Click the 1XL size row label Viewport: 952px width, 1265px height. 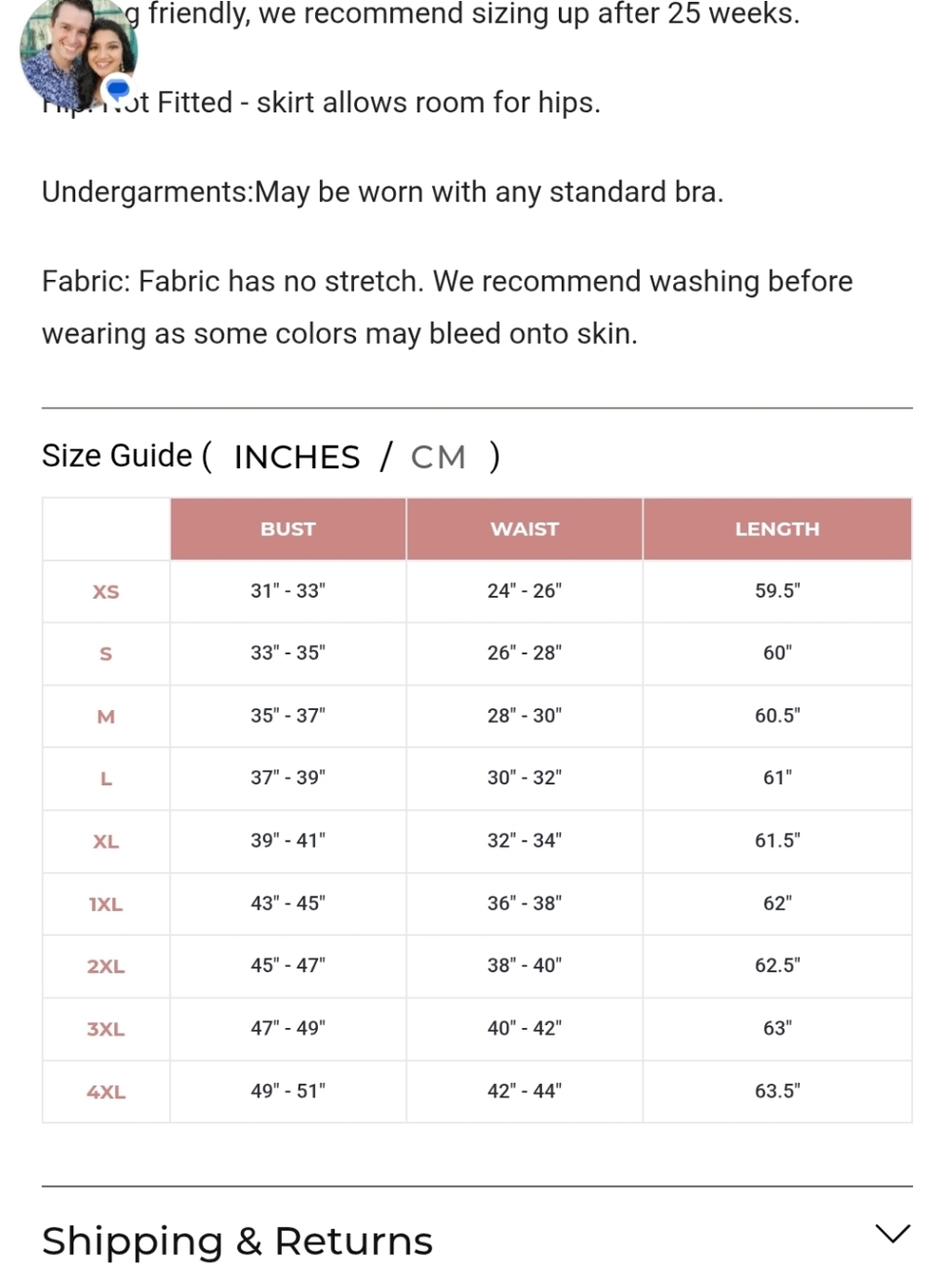(106, 904)
